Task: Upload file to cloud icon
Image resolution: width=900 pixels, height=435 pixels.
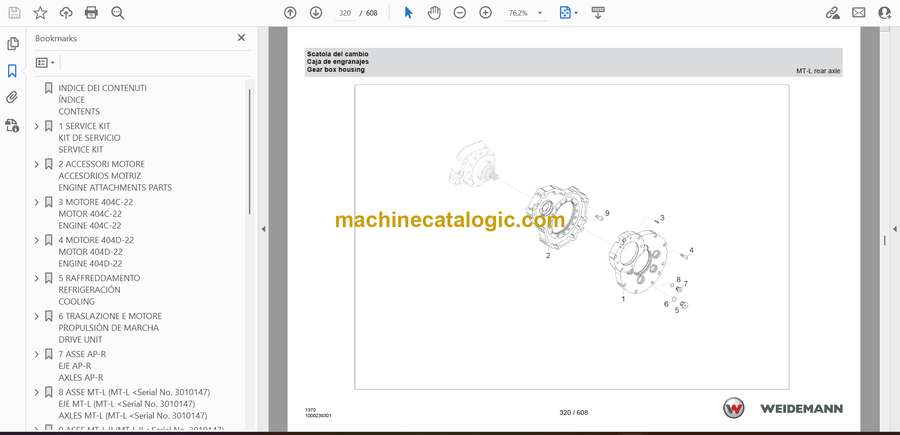Action: click(x=66, y=13)
